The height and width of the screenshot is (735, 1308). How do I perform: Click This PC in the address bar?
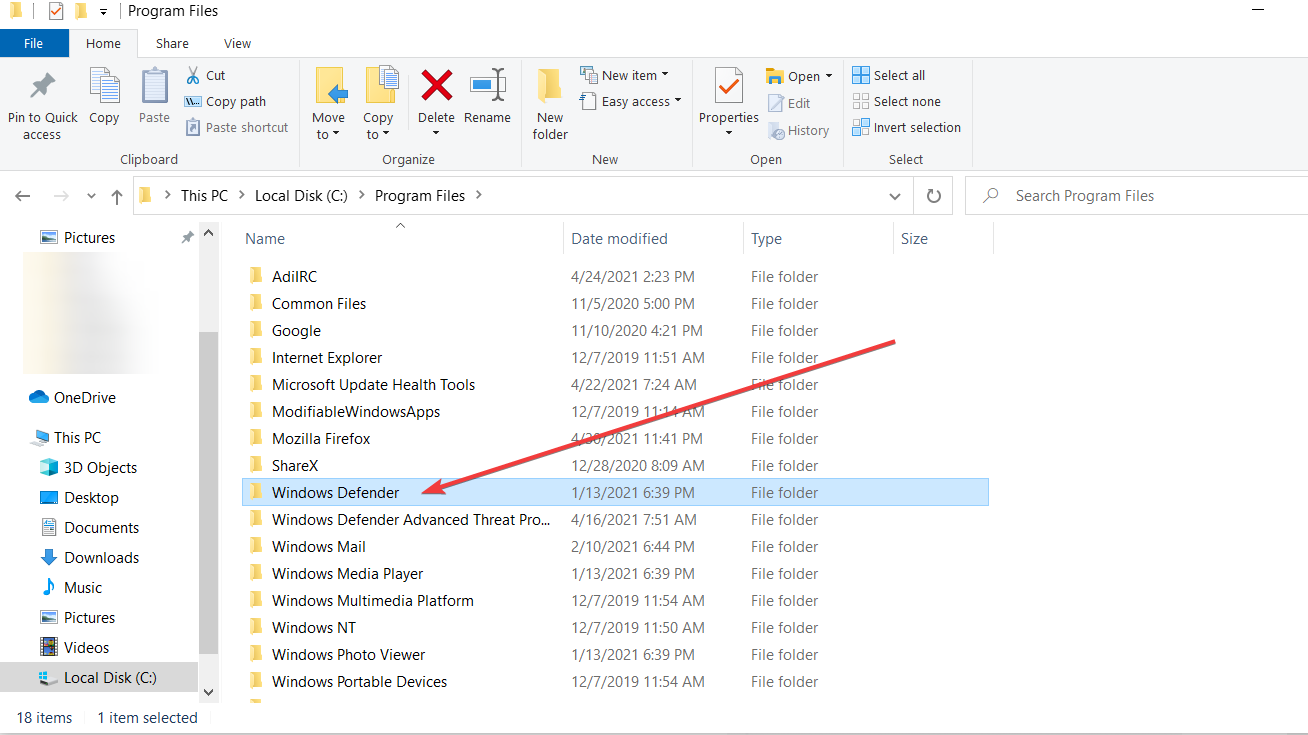pyautogui.click(x=204, y=196)
